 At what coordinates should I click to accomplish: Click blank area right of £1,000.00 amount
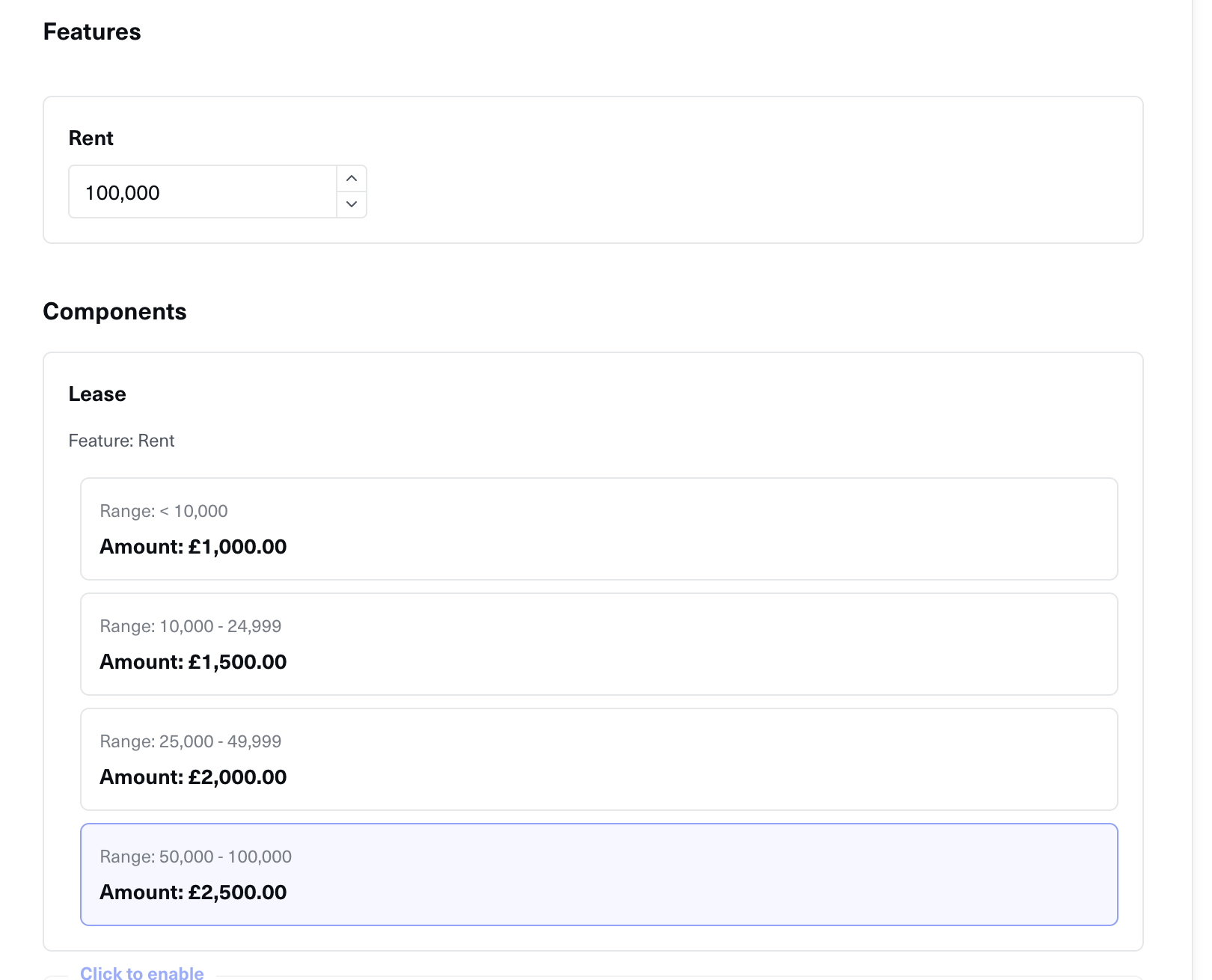[x=673, y=547]
